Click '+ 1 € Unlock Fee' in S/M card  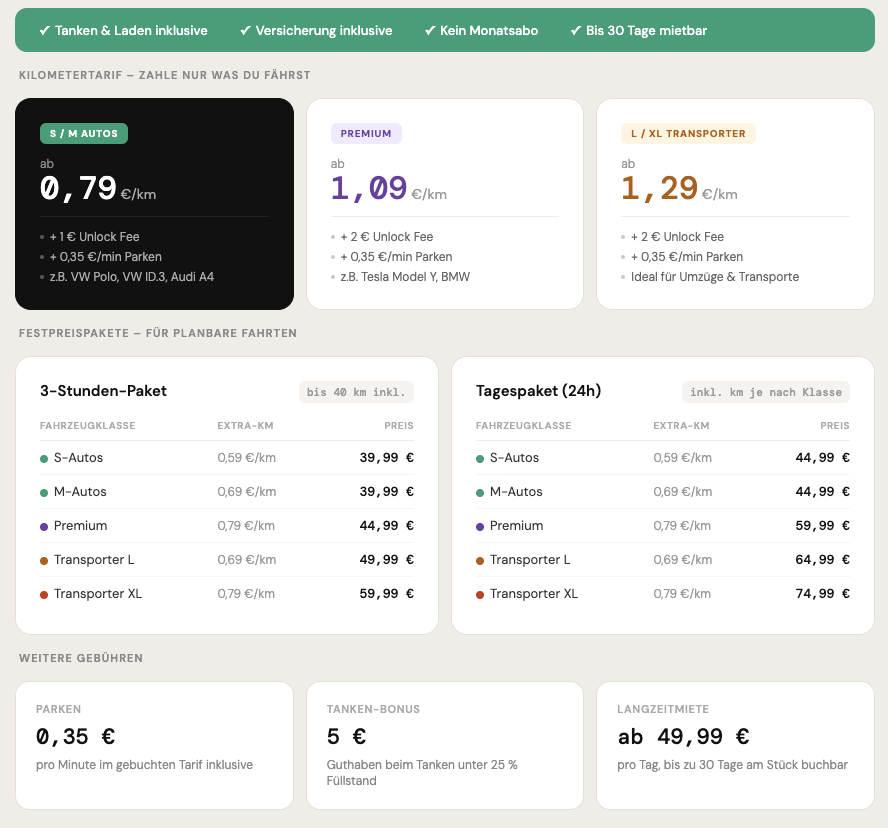pos(95,237)
